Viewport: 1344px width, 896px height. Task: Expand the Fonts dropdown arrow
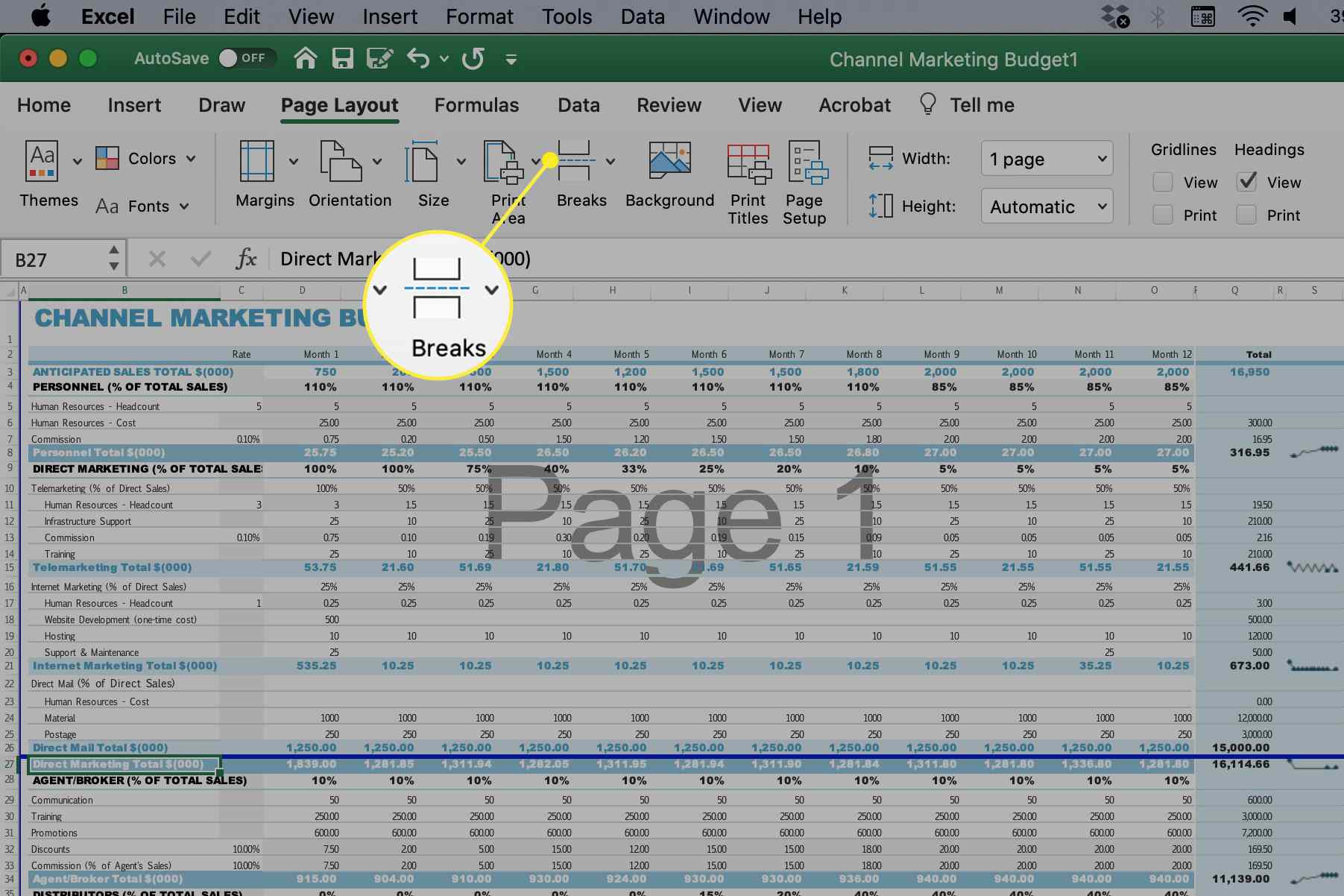pos(184,206)
